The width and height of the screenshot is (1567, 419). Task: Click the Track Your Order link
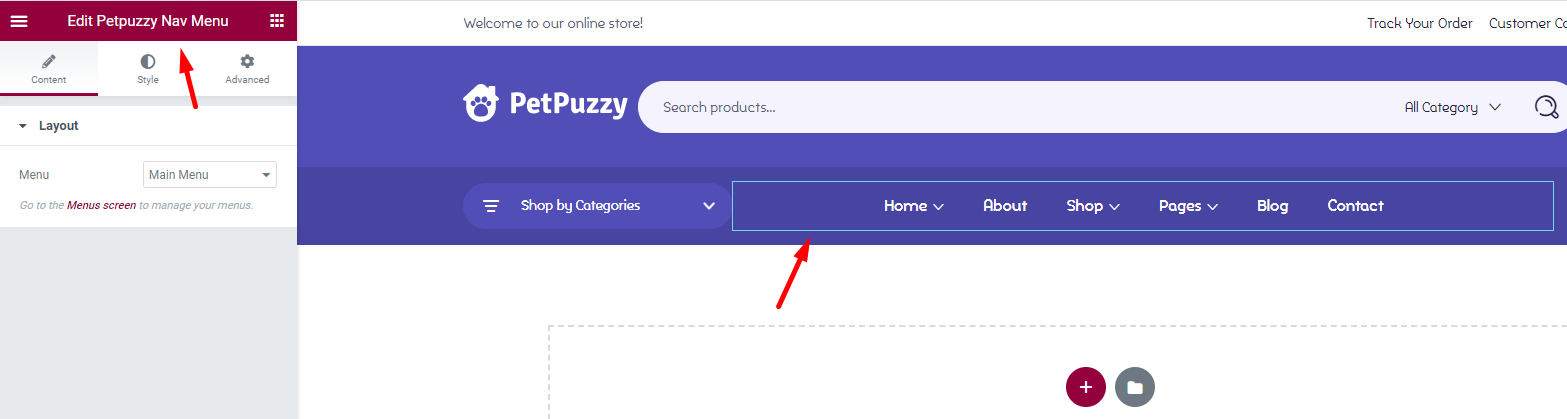click(x=1420, y=23)
